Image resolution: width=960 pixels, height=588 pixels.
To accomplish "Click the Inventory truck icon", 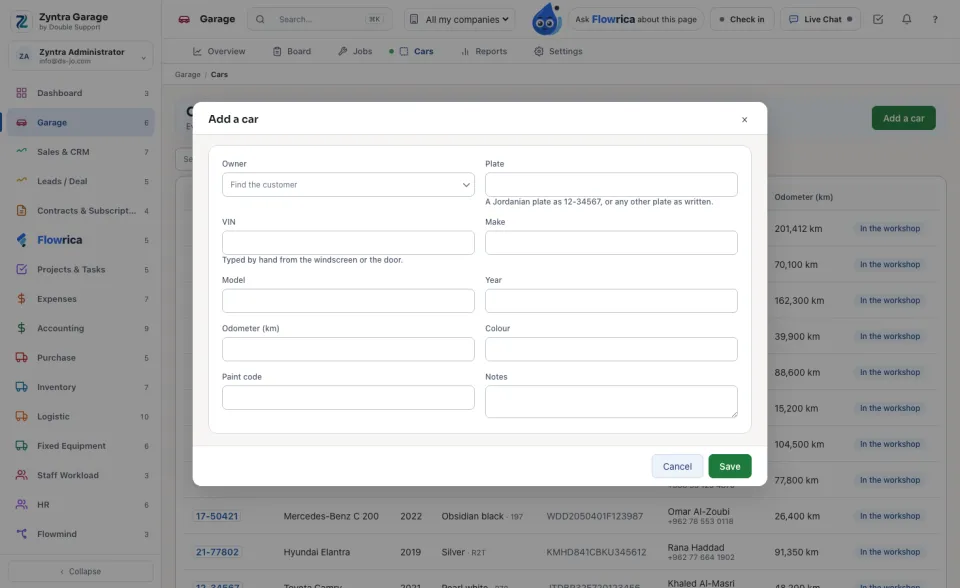I will 21,387.
